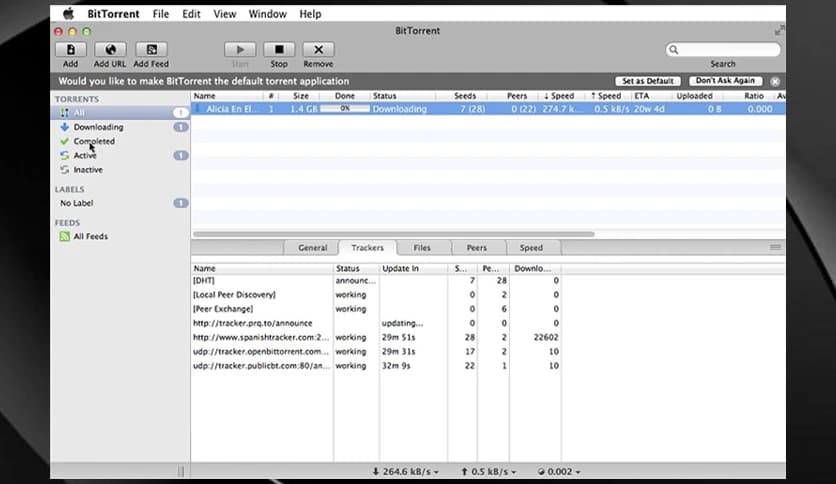Click the sidebar resize handle in status bar
Screen dimensions: 836x484
point(181,471)
